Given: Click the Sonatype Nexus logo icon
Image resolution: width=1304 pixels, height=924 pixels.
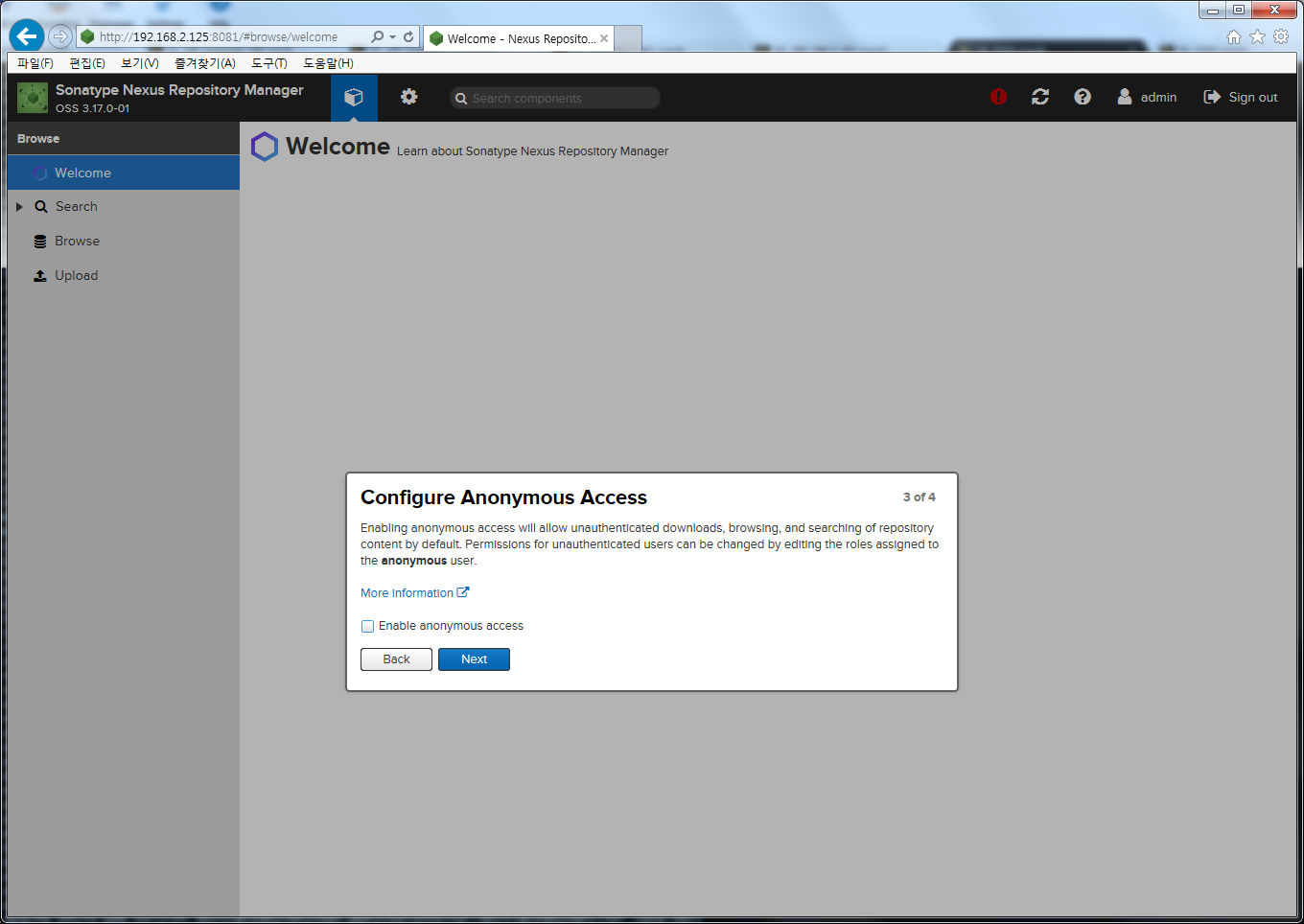Looking at the screenshot, I should tap(33, 98).
